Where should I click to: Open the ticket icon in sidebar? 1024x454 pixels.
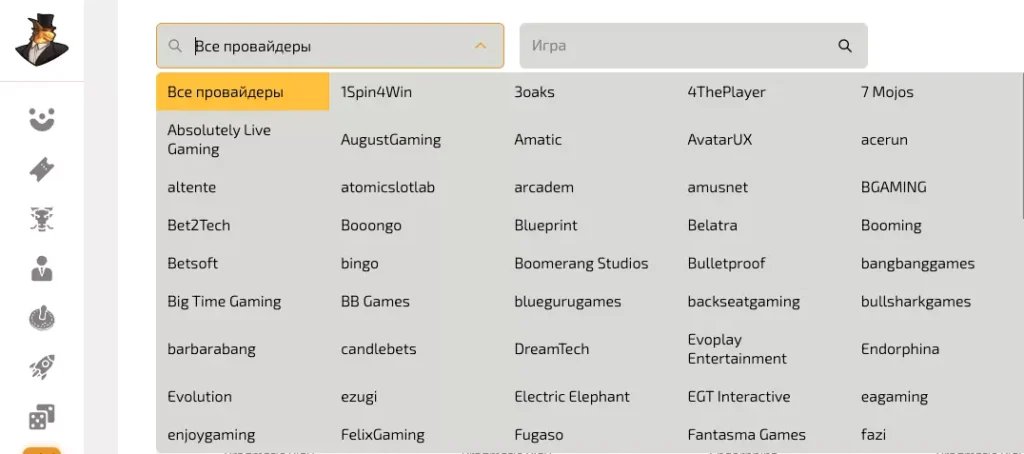42,170
